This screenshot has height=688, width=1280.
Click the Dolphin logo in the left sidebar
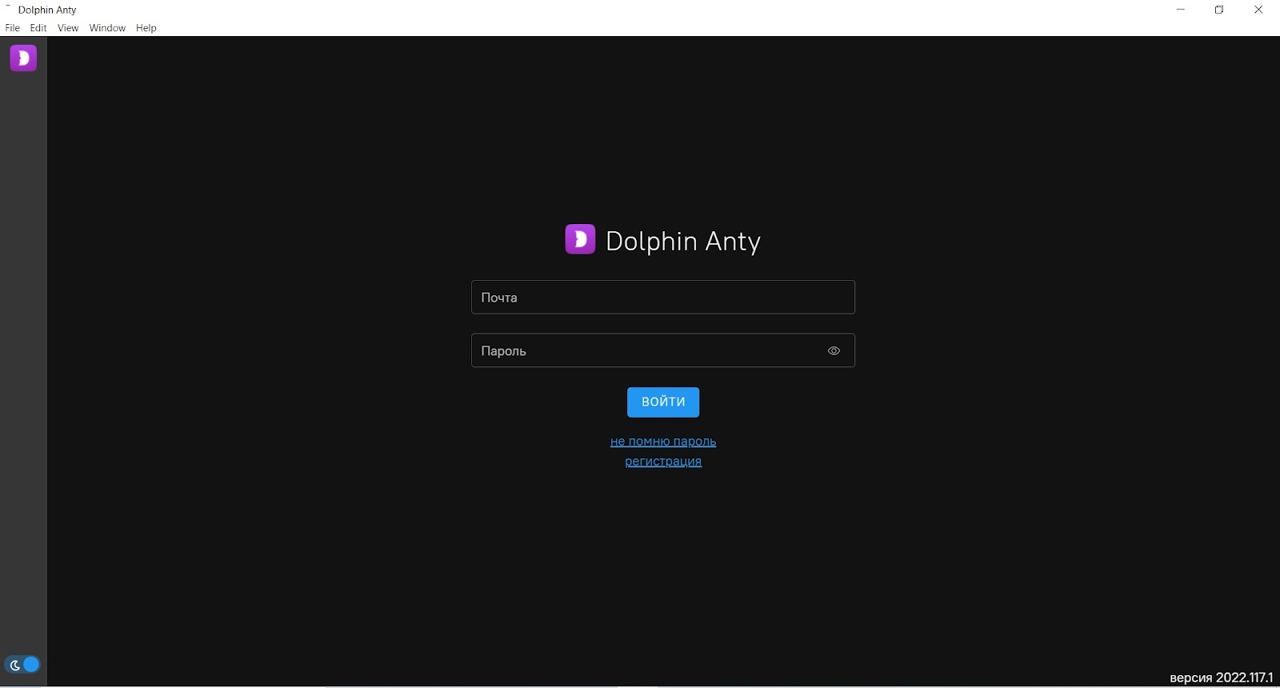click(x=23, y=58)
